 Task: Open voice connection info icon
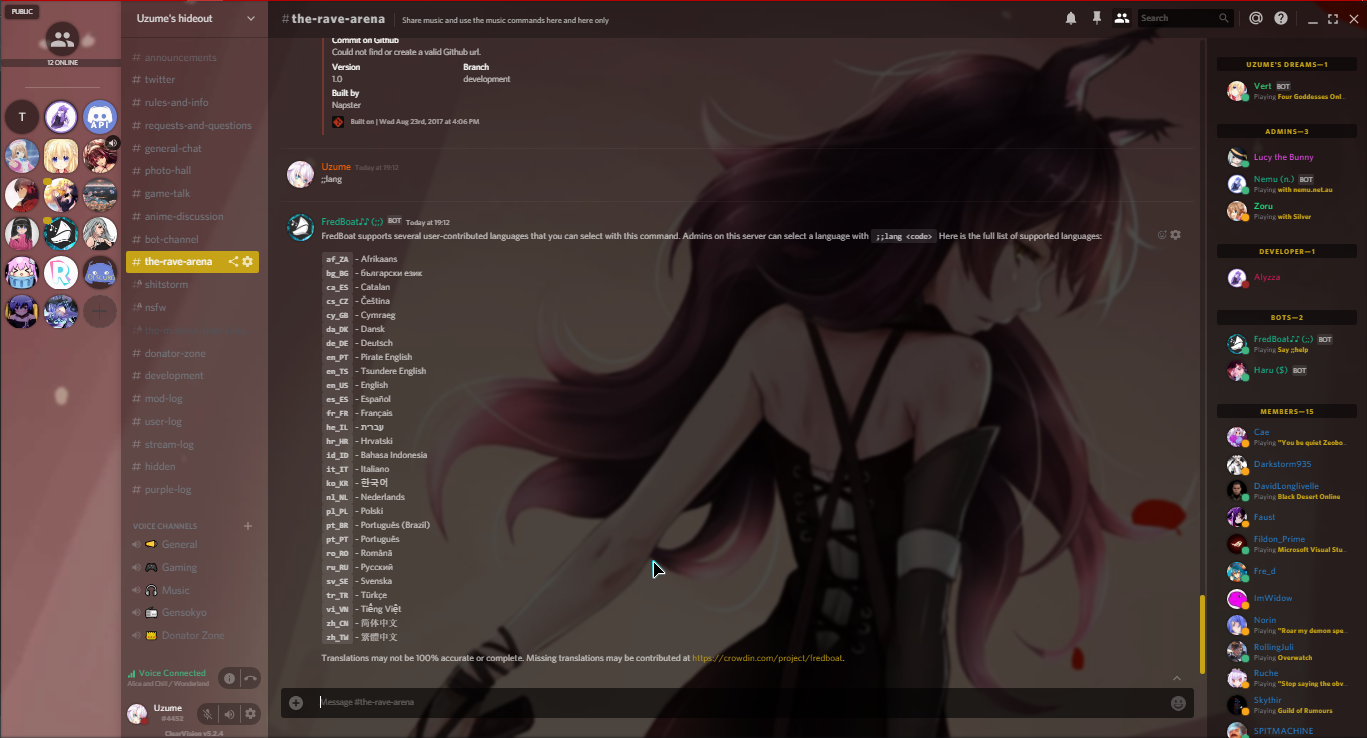pyautogui.click(x=229, y=678)
